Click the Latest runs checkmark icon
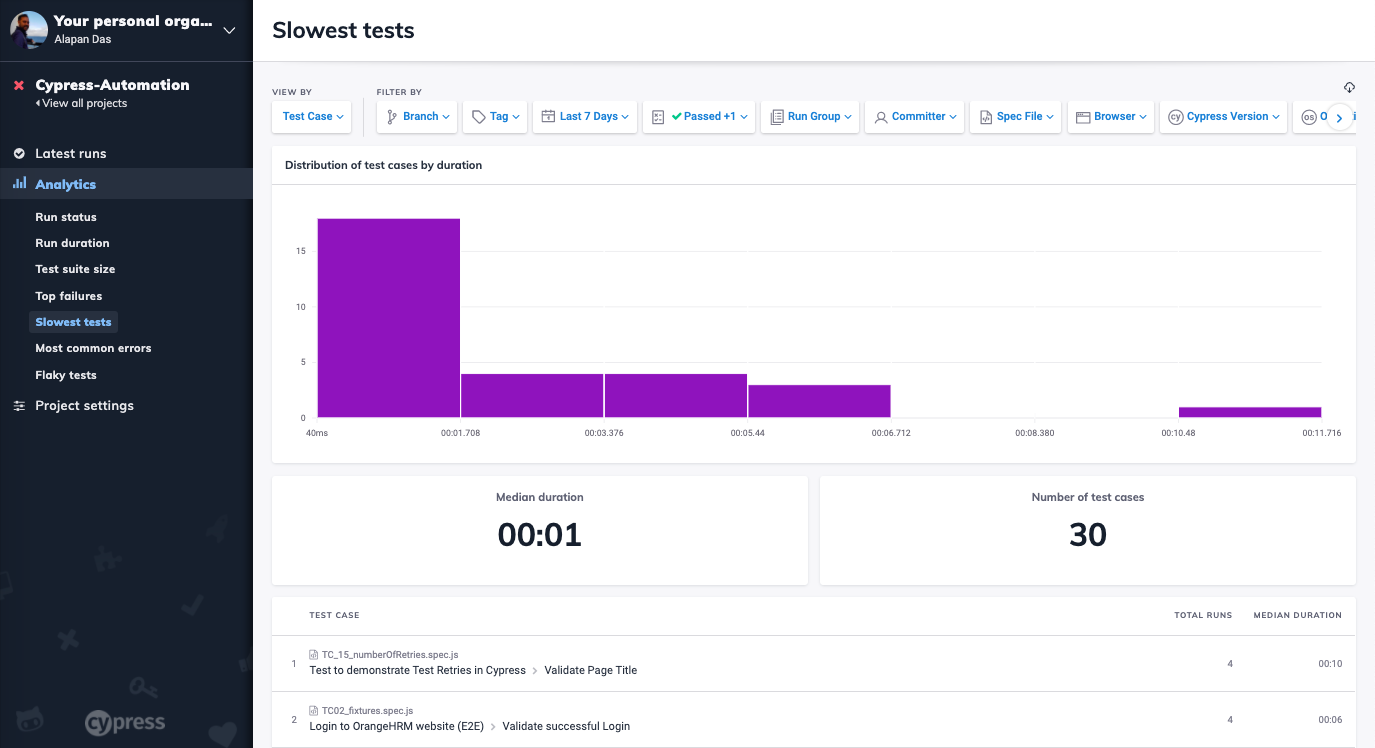 pos(19,153)
